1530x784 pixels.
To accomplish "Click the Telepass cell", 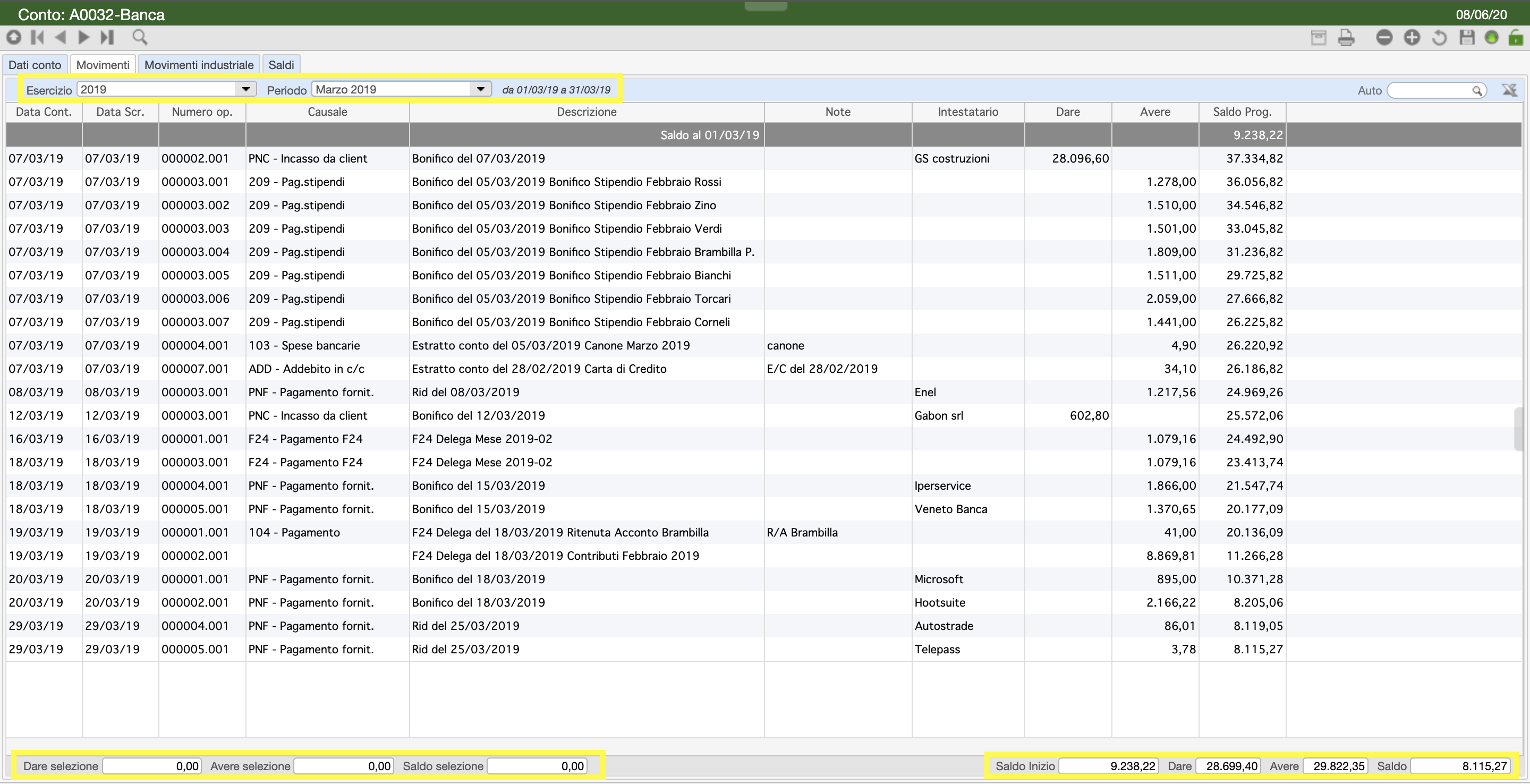I will click(x=968, y=649).
